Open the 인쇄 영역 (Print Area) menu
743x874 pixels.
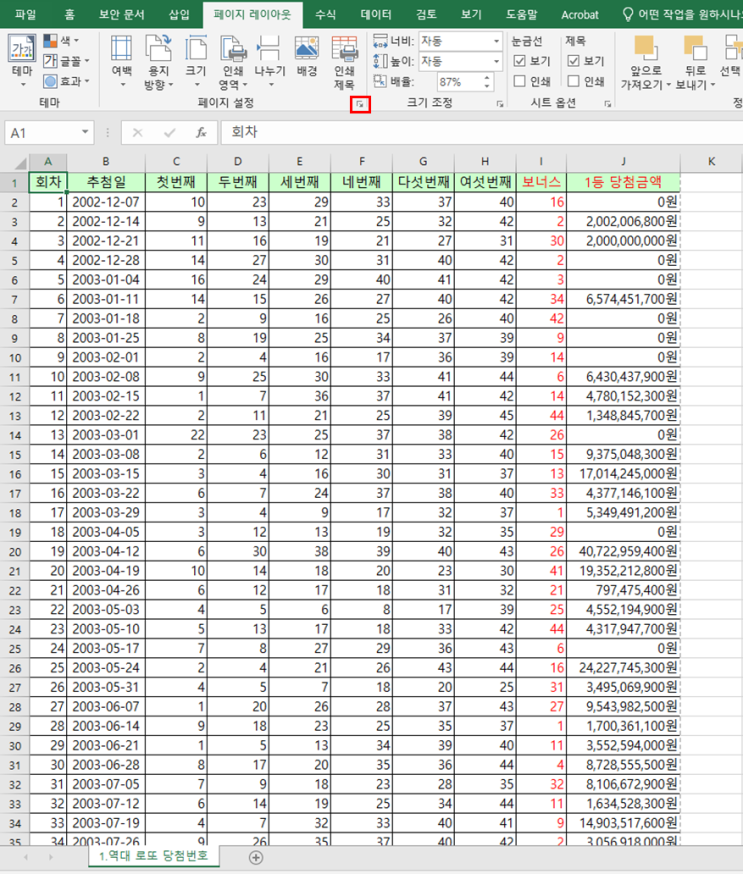tap(233, 62)
